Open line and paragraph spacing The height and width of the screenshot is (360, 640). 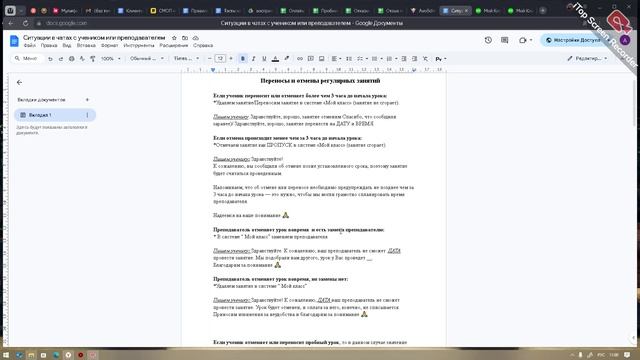pyautogui.click(x=349, y=59)
